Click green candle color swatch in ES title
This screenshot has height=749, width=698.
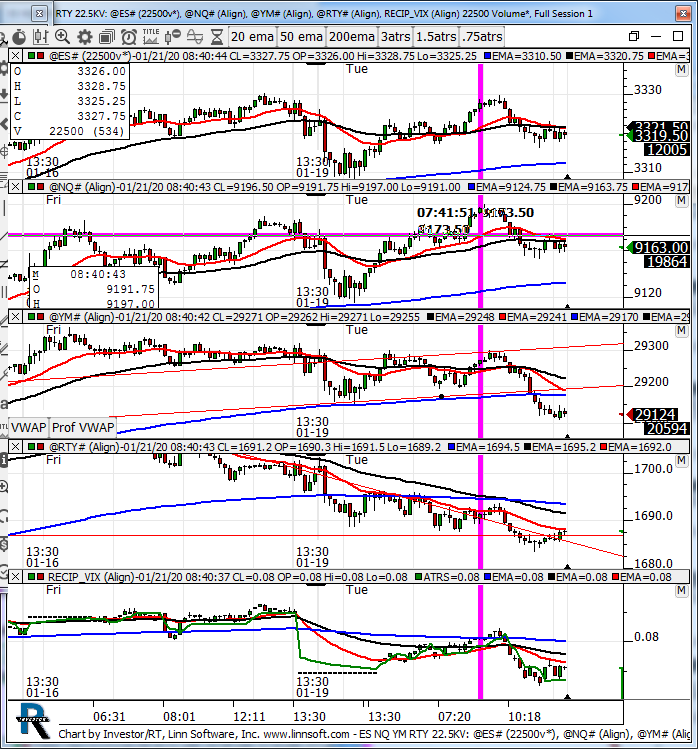pos(32,56)
